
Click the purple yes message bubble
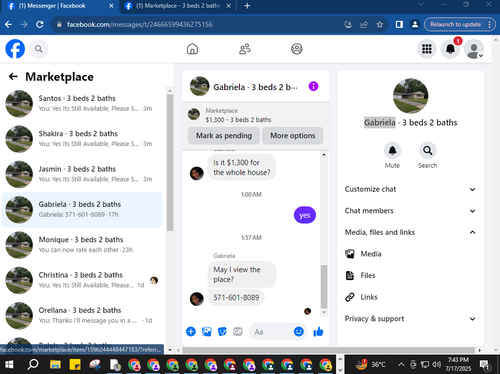[305, 215]
